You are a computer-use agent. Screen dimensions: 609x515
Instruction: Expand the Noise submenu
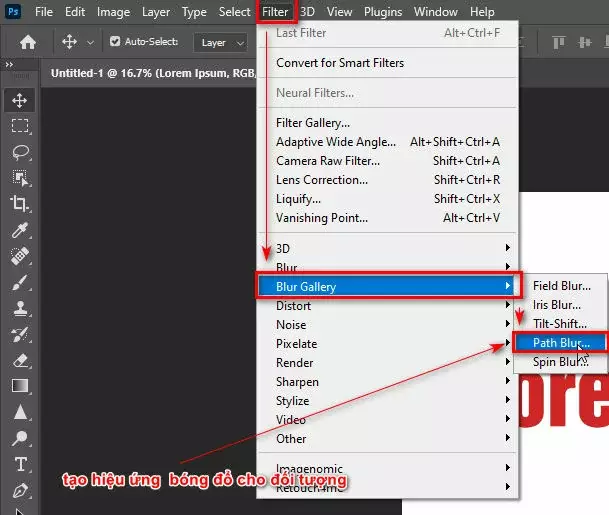tap(388, 324)
